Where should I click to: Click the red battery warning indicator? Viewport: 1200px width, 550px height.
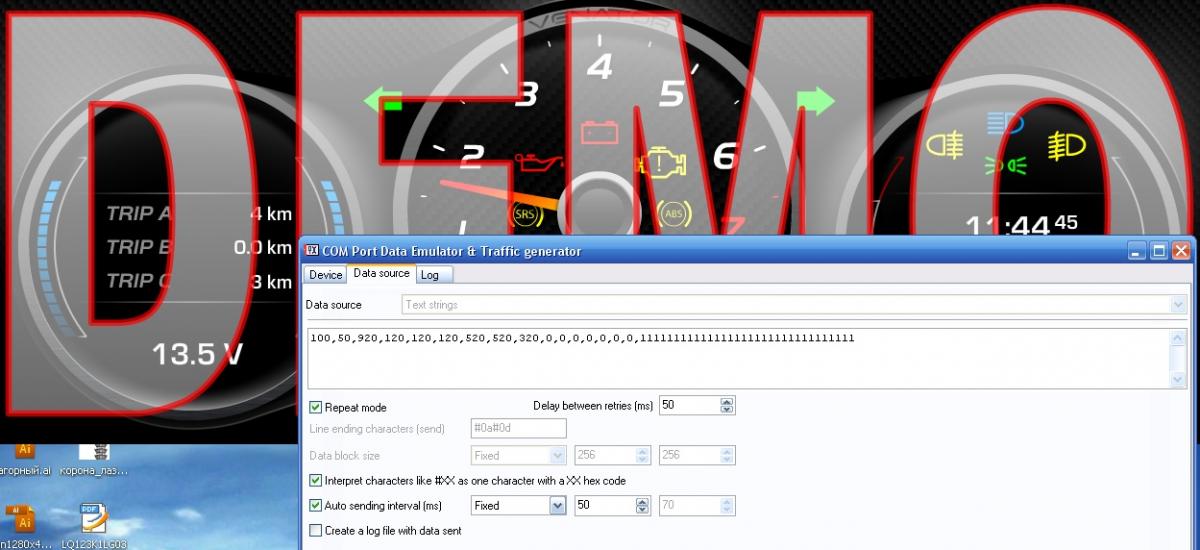point(602,131)
